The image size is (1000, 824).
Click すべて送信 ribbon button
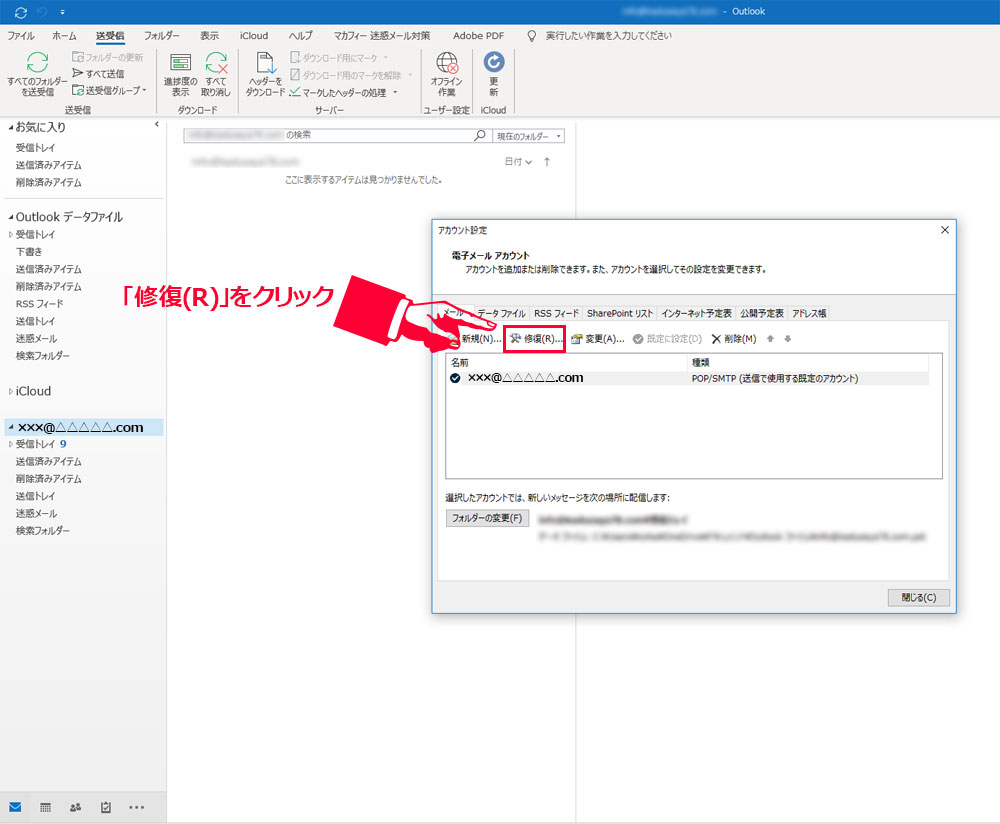98,73
